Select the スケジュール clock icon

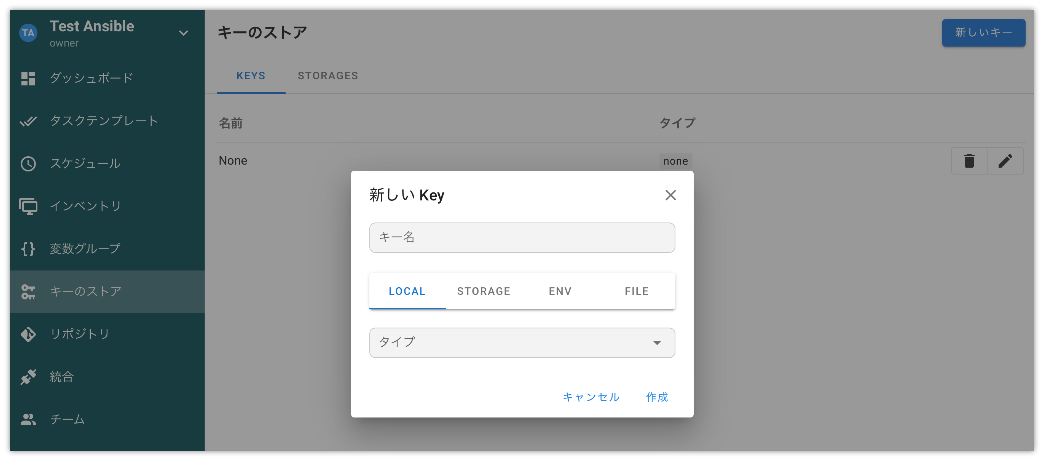[28, 164]
